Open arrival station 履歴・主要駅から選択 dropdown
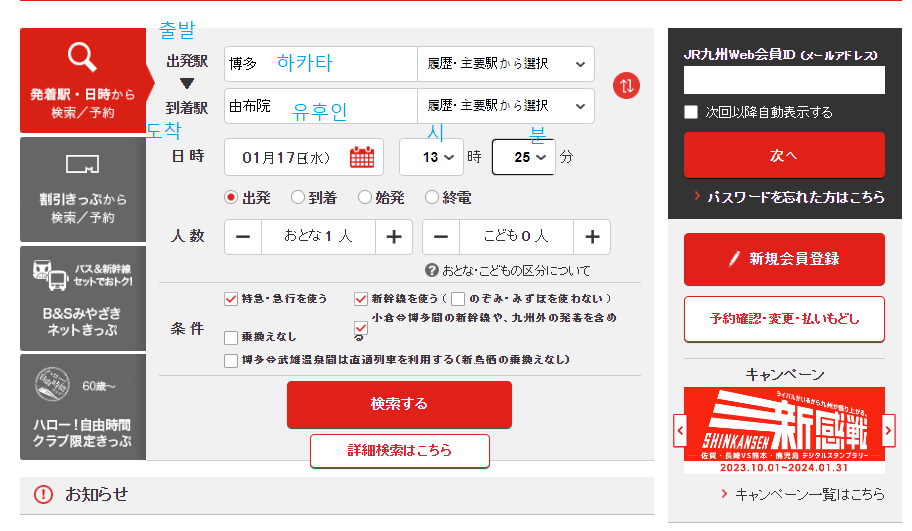The height and width of the screenshot is (531, 912). point(506,106)
